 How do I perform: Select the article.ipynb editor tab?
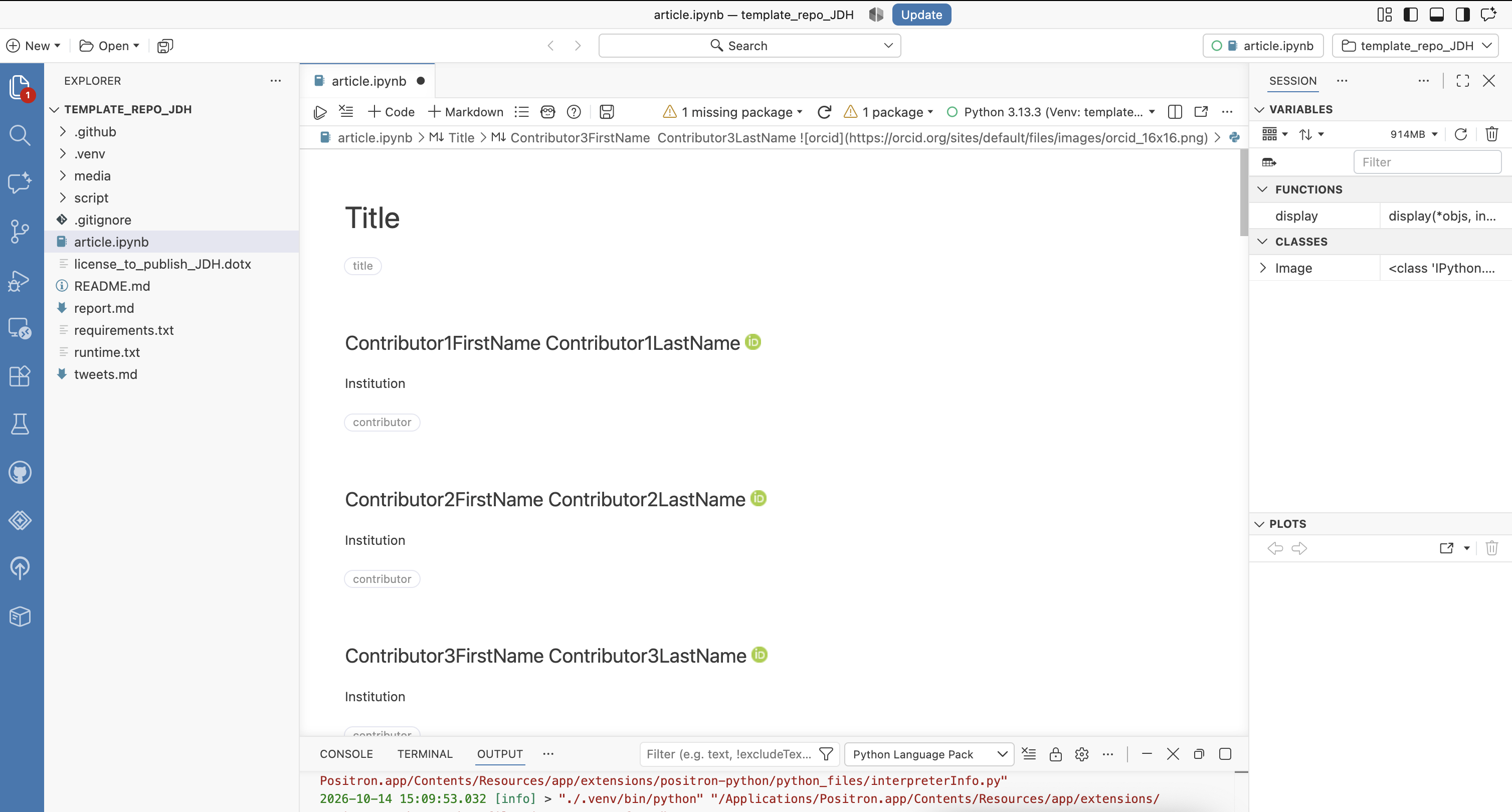coord(367,81)
